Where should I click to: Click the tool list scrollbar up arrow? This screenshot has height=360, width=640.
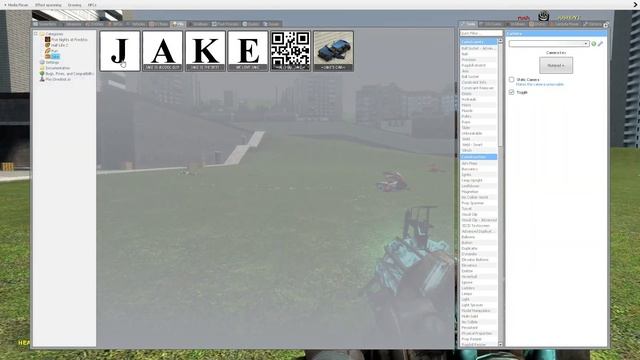(x=501, y=41)
